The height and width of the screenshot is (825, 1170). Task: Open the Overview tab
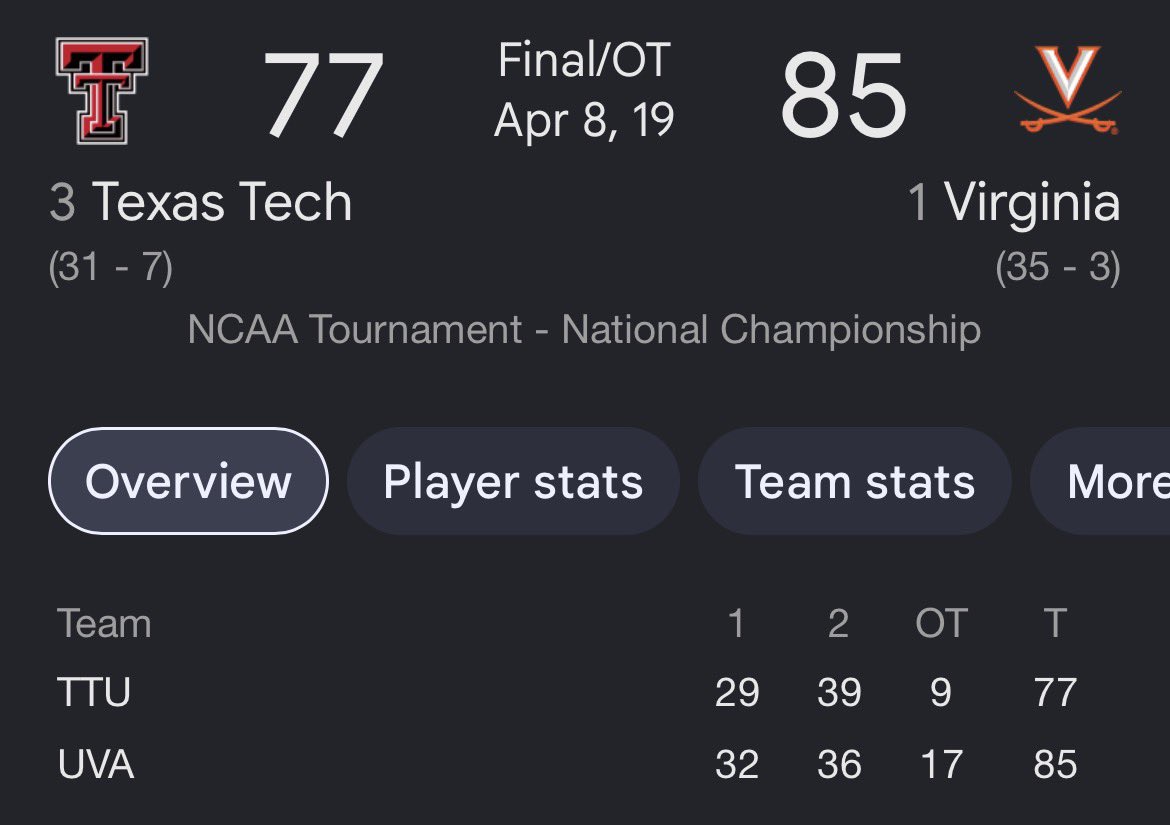coord(188,481)
